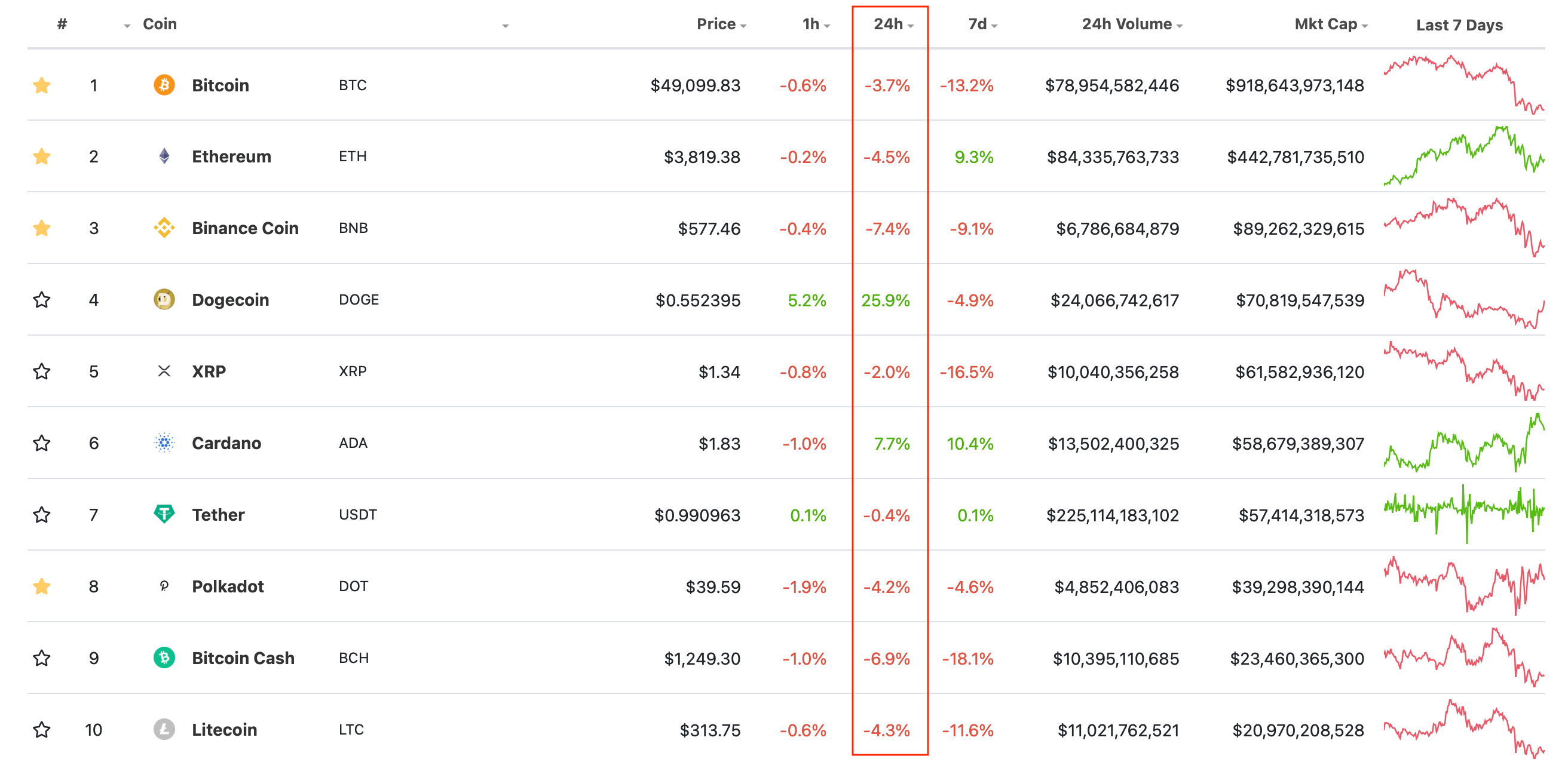Sort by rank number column
Screen dimensions: 1568x762
62,24
